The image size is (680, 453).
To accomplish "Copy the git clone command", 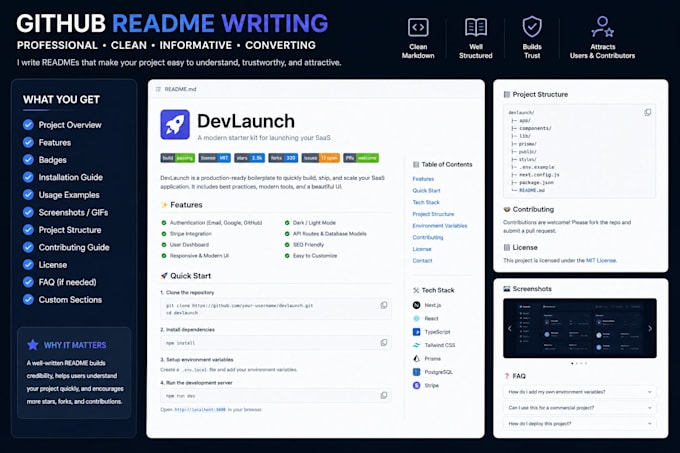I will (384, 305).
